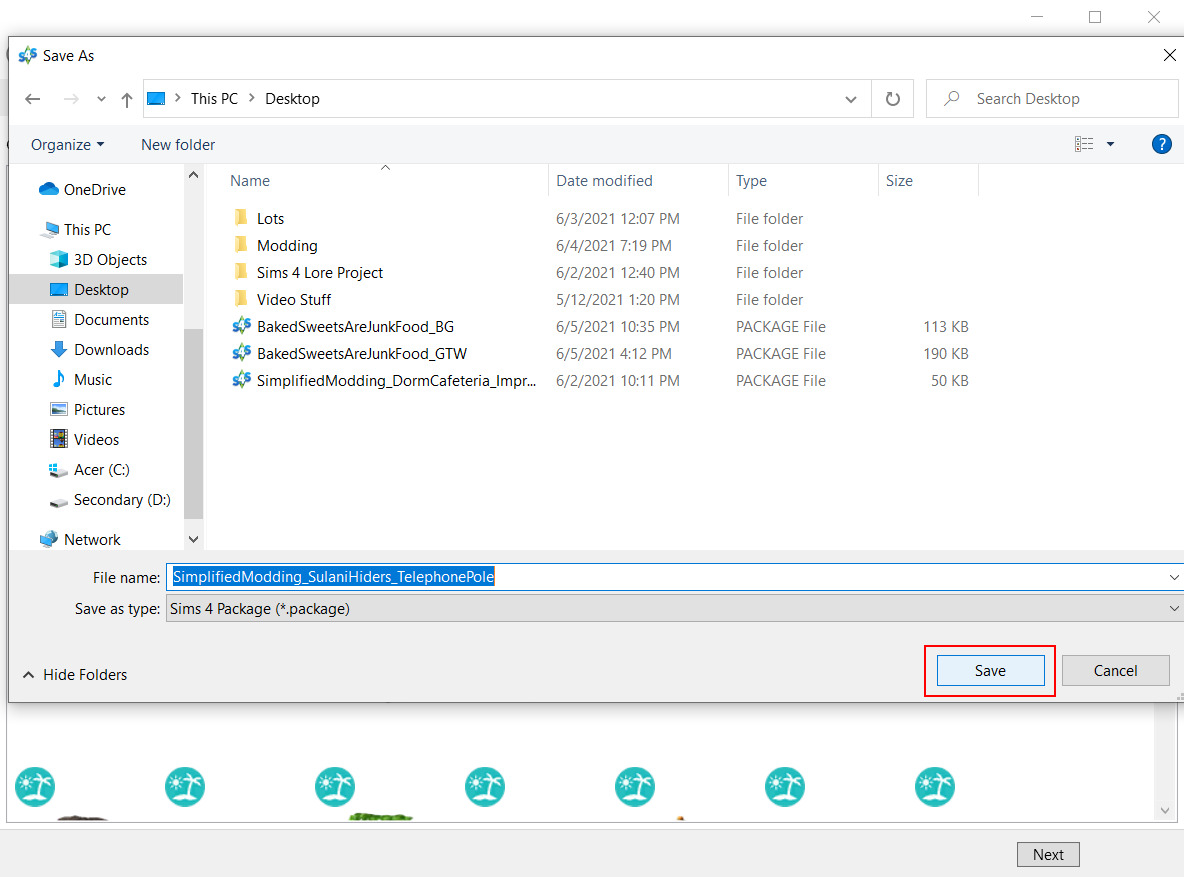Cancel the Save As dialog
Viewport: 1184px width, 877px height.
pyautogui.click(x=1115, y=671)
